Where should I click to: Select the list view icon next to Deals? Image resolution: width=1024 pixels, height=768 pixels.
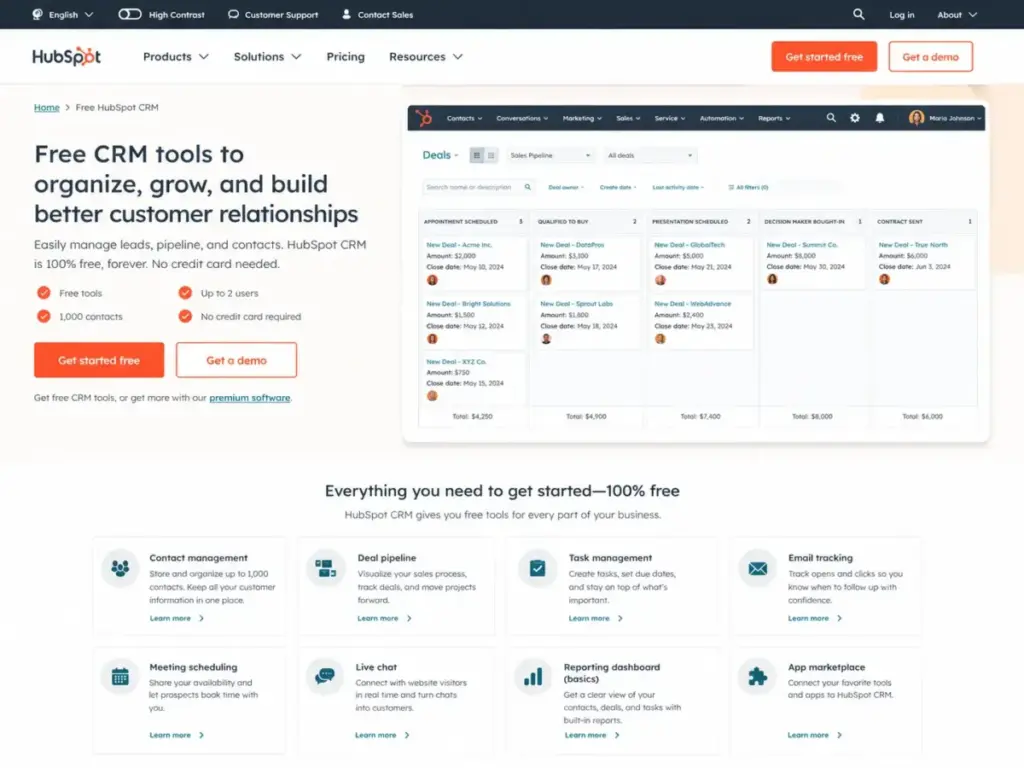[491, 155]
